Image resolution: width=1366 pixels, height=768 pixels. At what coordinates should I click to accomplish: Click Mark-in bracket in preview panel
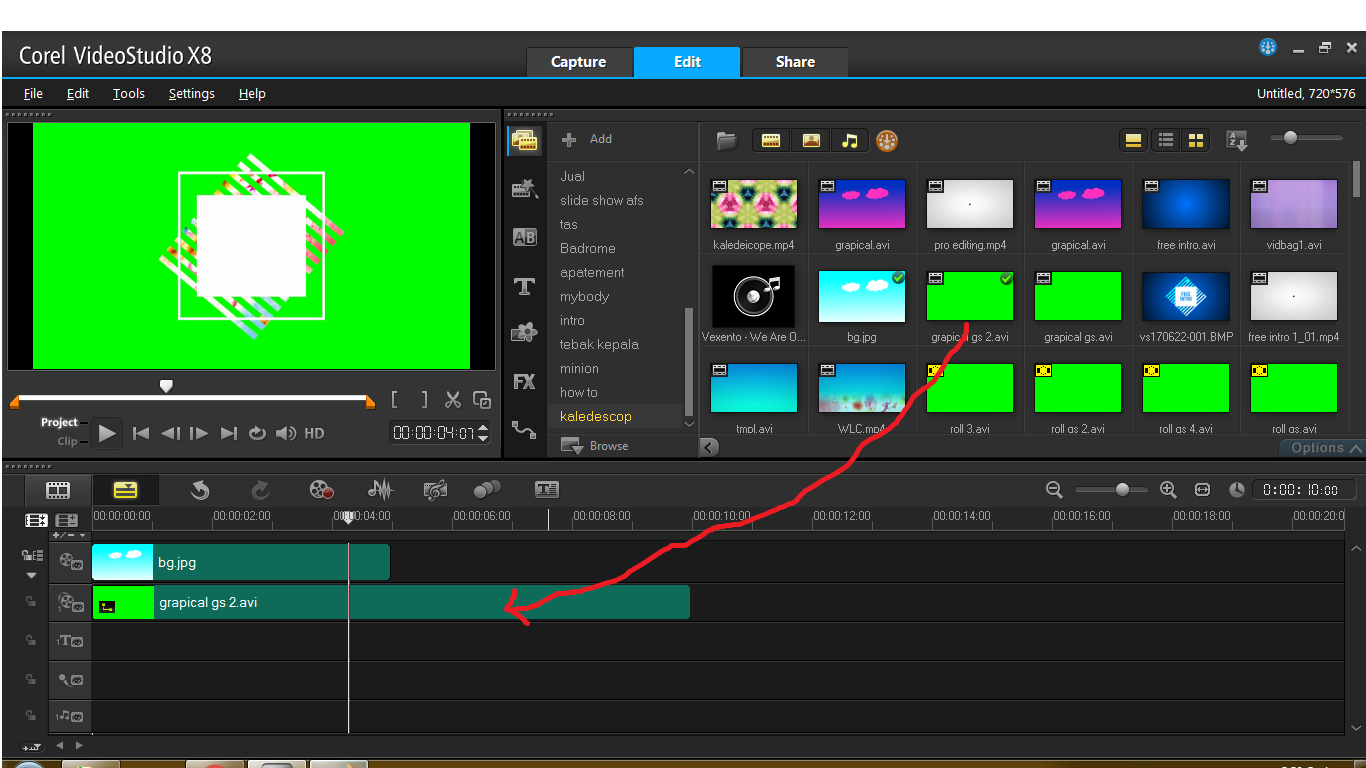pyautogui.click(x=395, y=400)
